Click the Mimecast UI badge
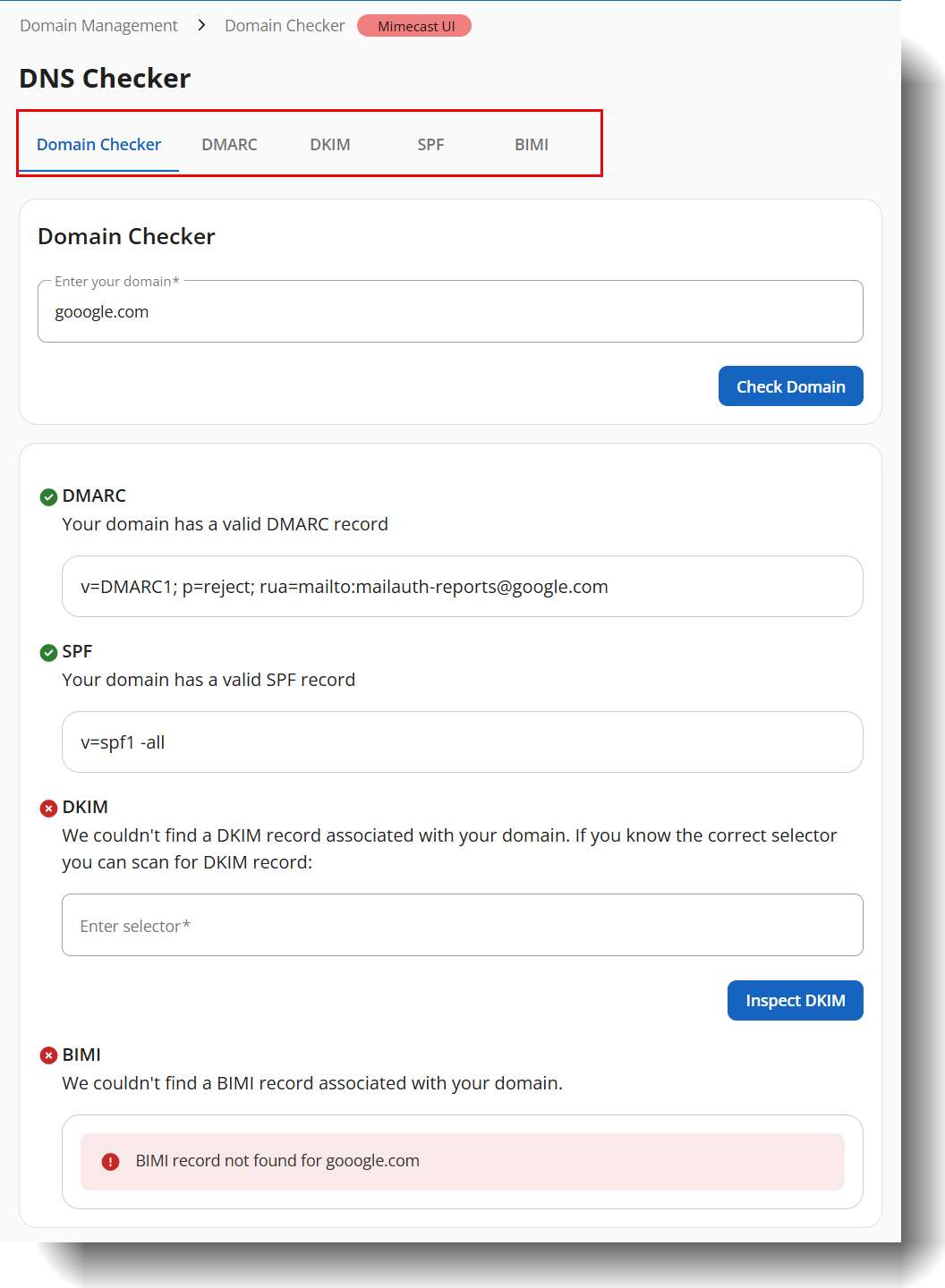 point(414,26)
